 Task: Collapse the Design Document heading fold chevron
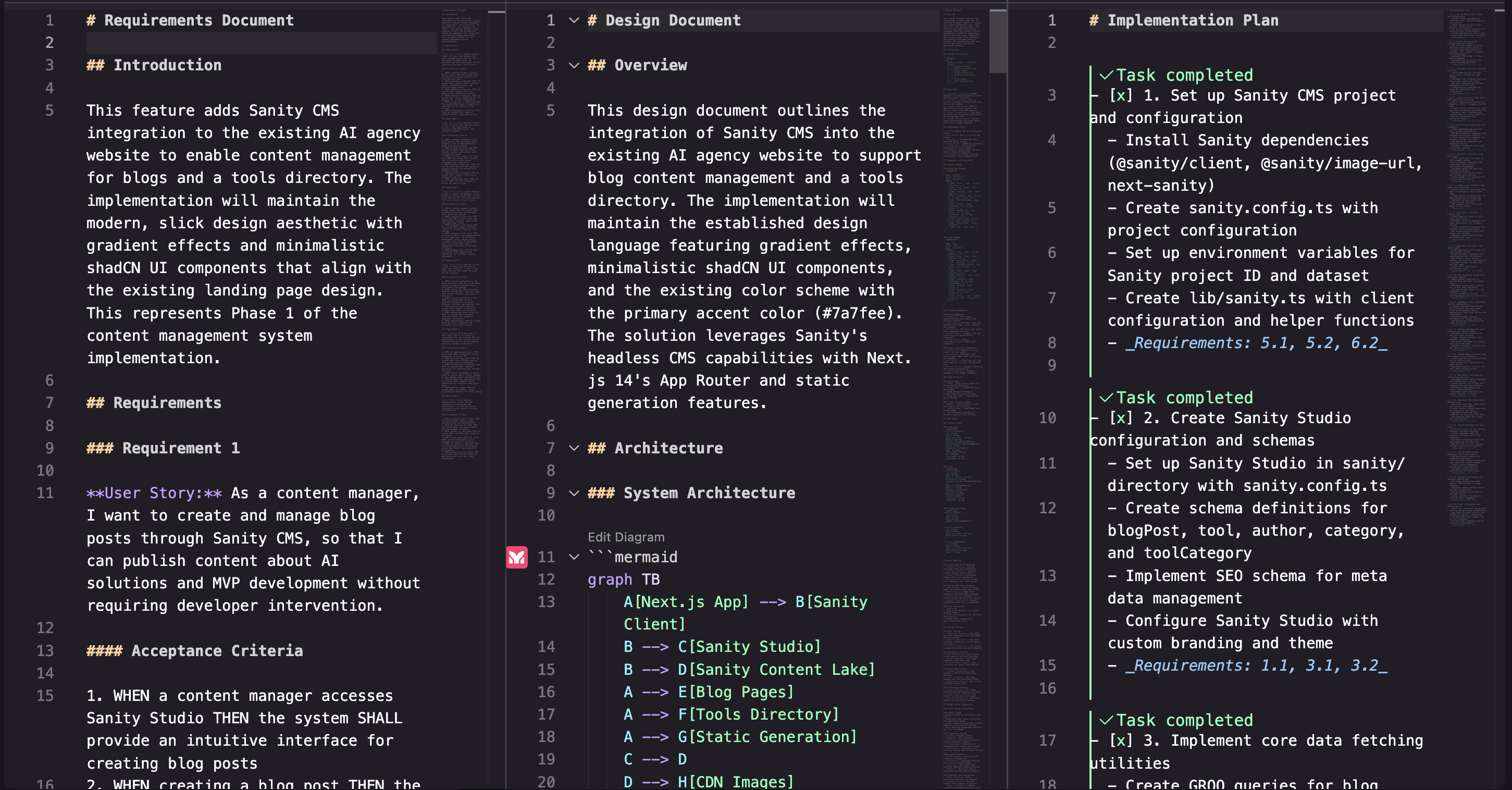[574, 20]
